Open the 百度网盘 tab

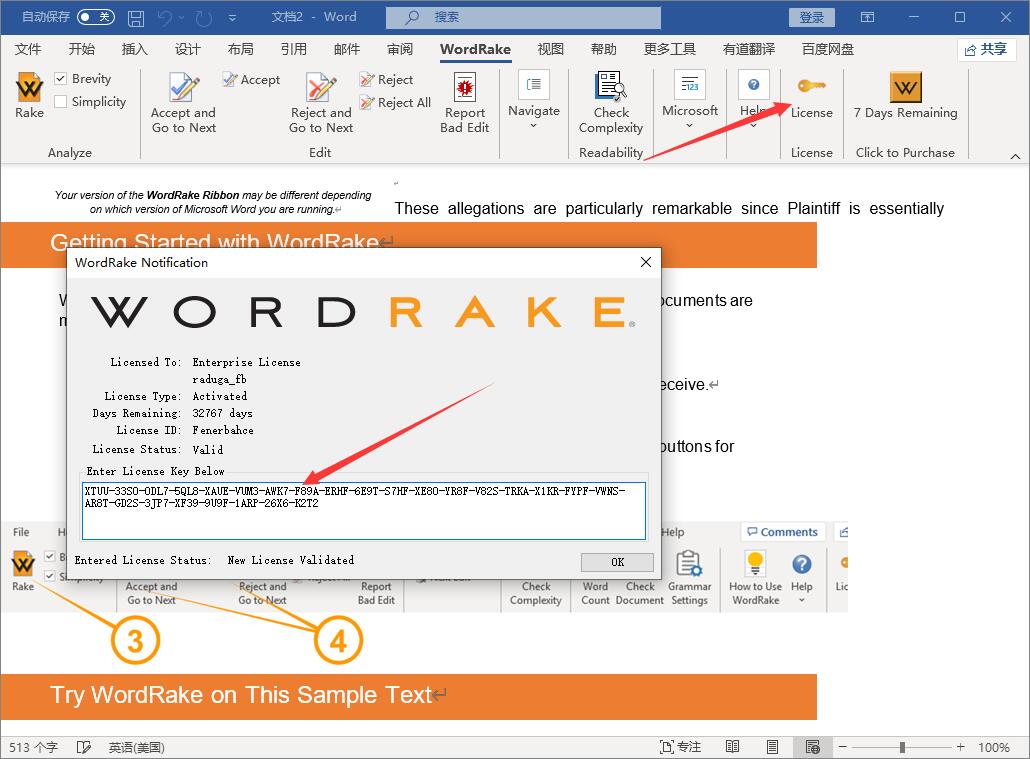coord(828,49)
